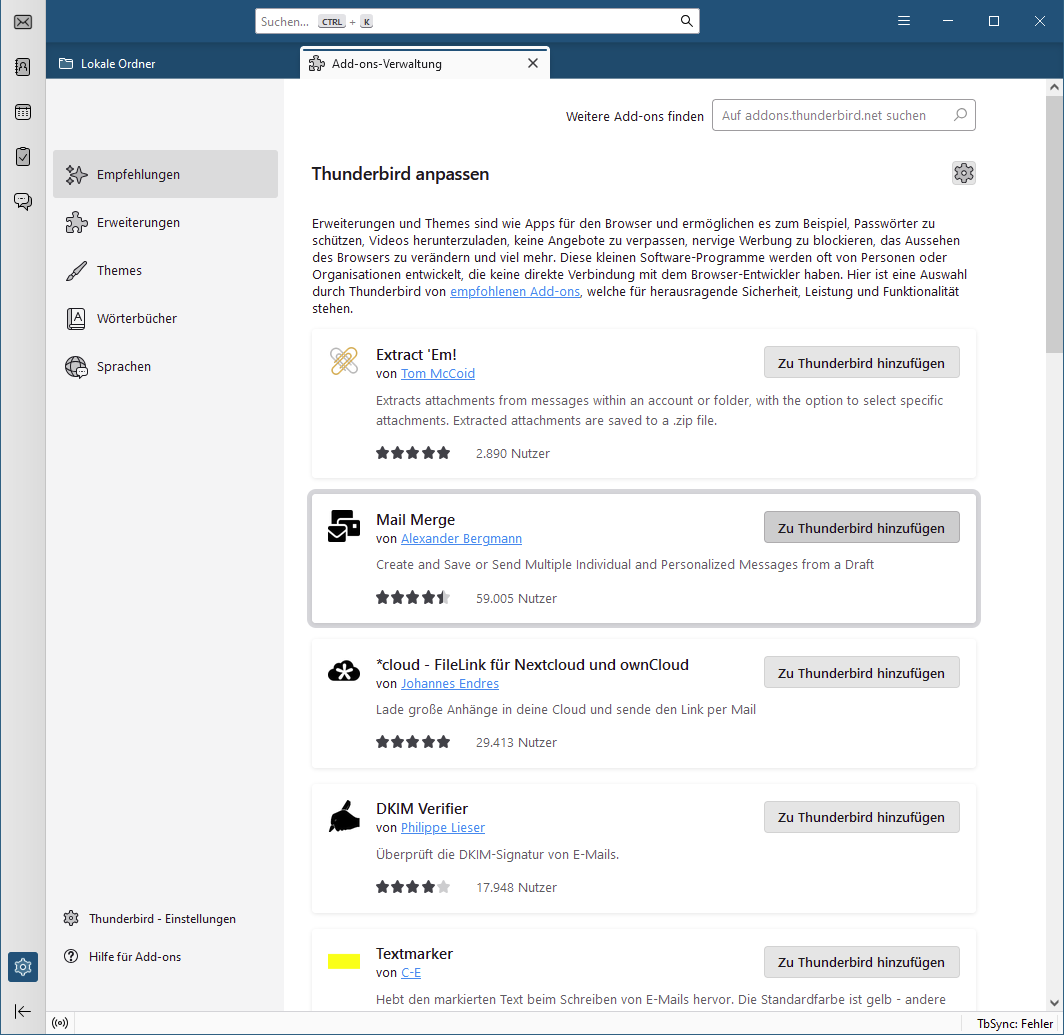Viewport: 1064px width, 1035px height.
Task: Click the vertical scrollbar down arrow
Action: [x=1054, y=1002]
